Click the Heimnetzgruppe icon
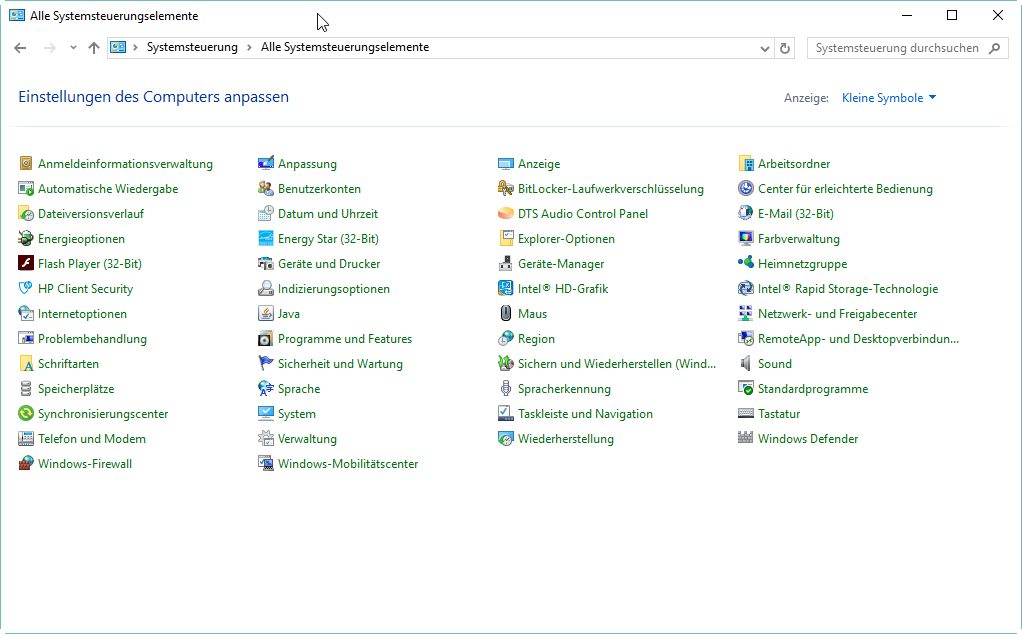1022x634 pixels. (746, 264)
